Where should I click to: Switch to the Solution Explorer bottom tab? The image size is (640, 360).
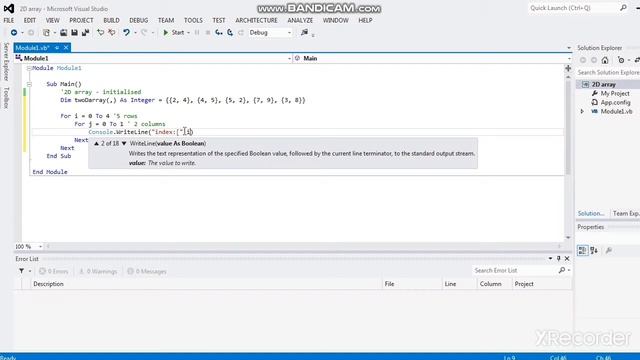click(x=591, y=213)
